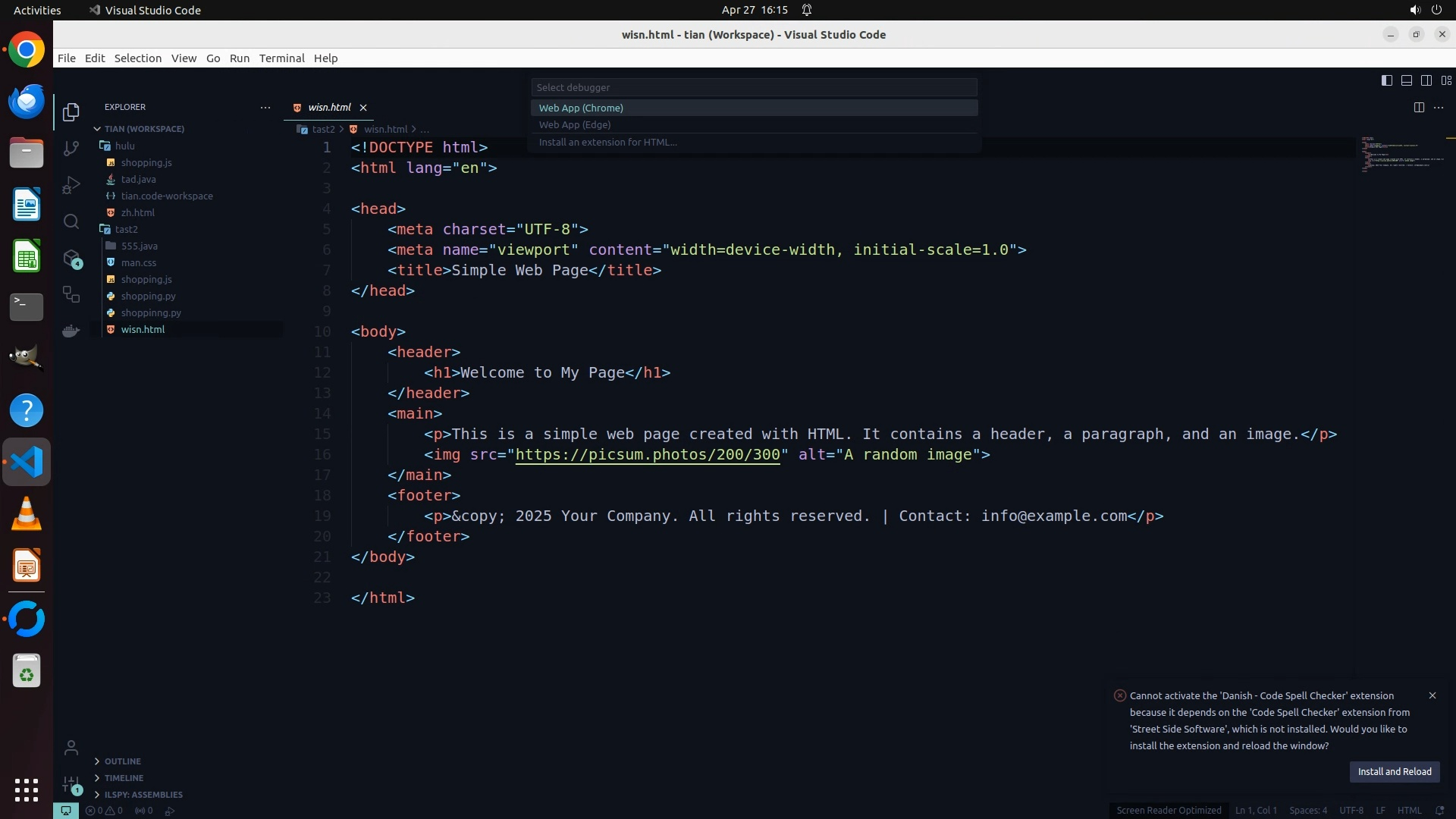Open the Source Control view
The height and width of the screenshot is (819, 1456).
[x=71, y=149]
